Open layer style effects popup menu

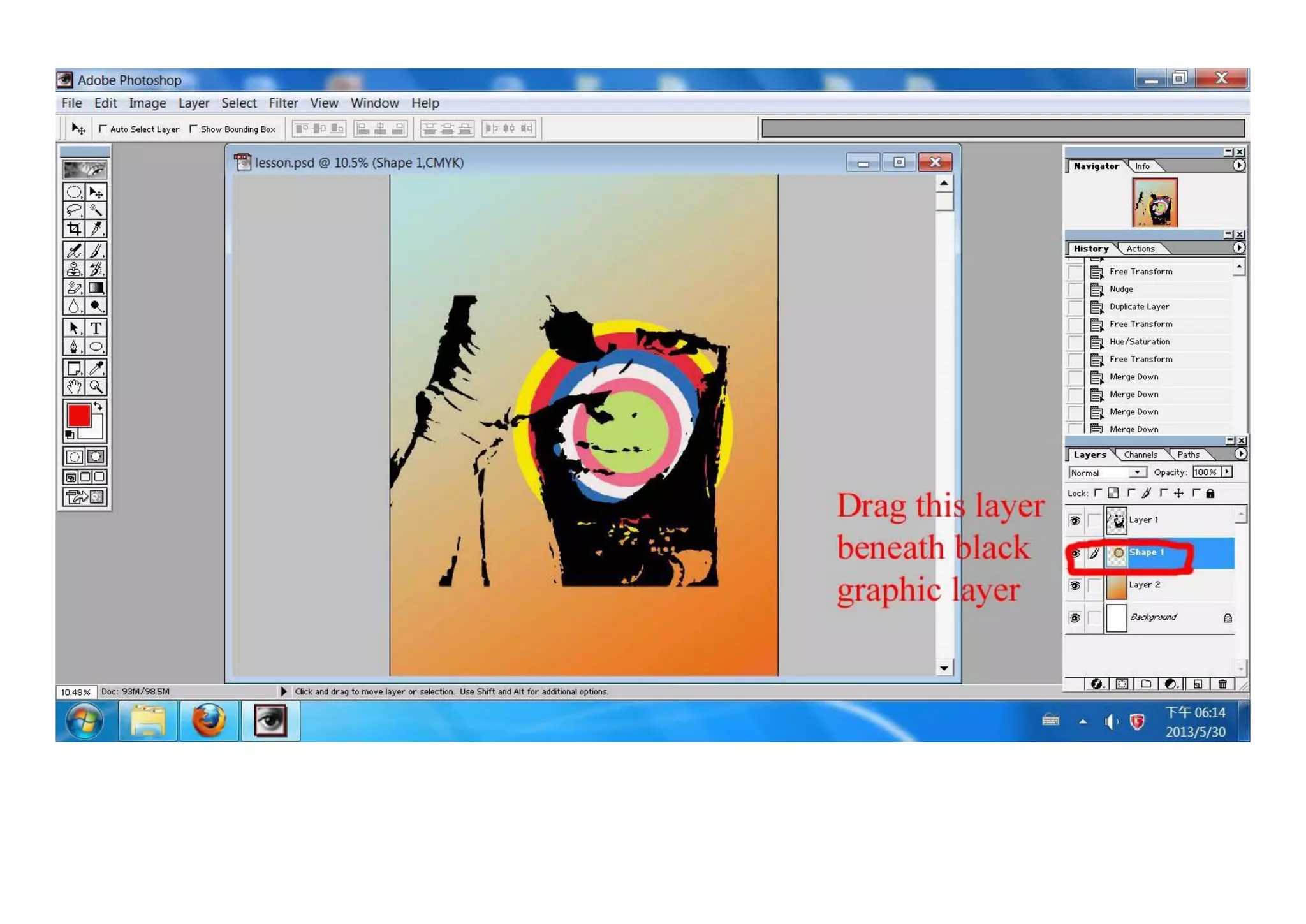pos(1097,684)
